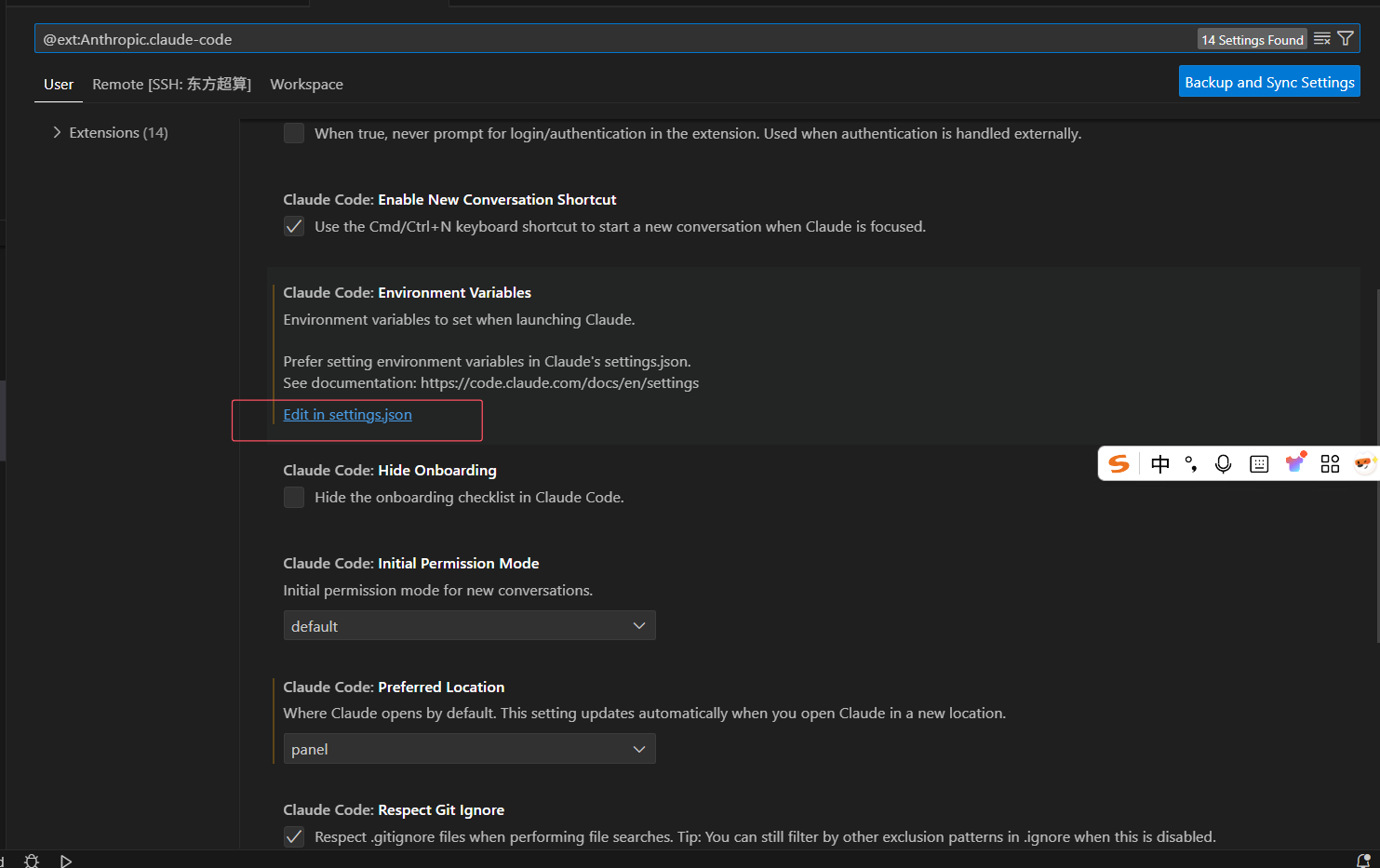1380x868 pixels.
Task: Start Sogou voice input microphone
Action: point(1224,463)
